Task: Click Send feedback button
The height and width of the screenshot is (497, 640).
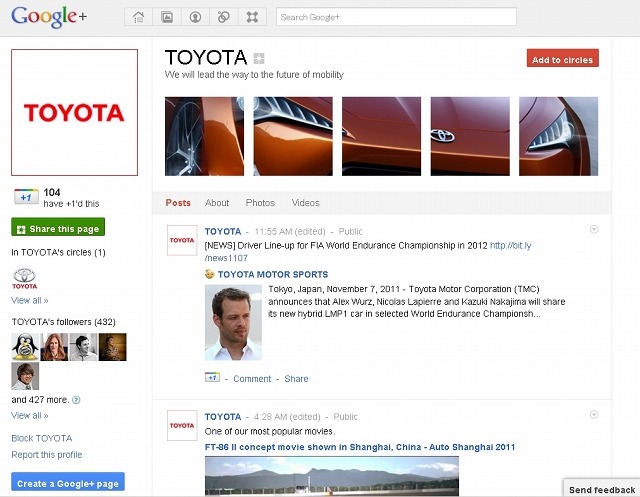Action: pyautogui.click(x=602, y=488)
